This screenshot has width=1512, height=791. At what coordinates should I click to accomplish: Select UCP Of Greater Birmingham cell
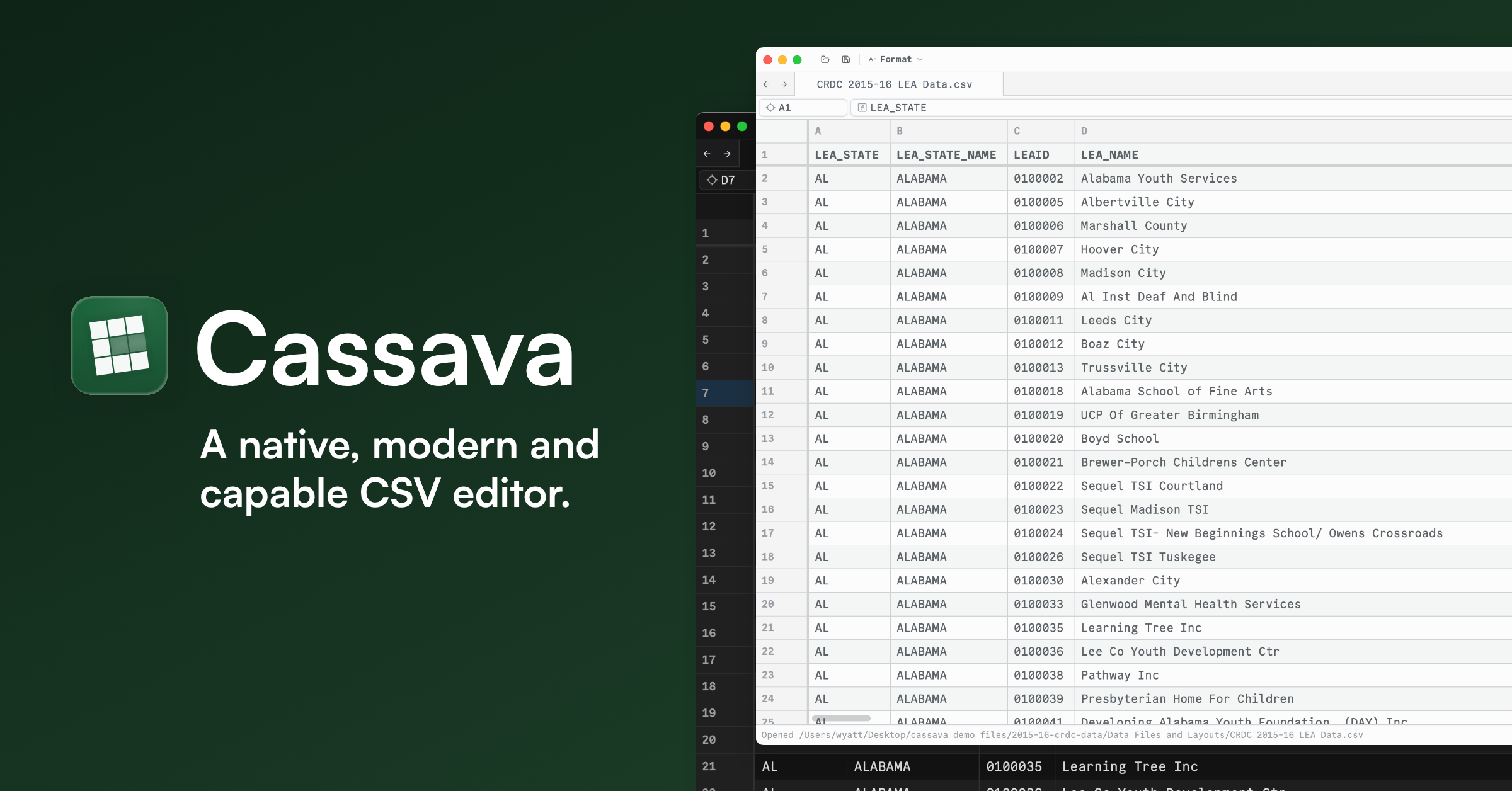(x=1293, y=415)
